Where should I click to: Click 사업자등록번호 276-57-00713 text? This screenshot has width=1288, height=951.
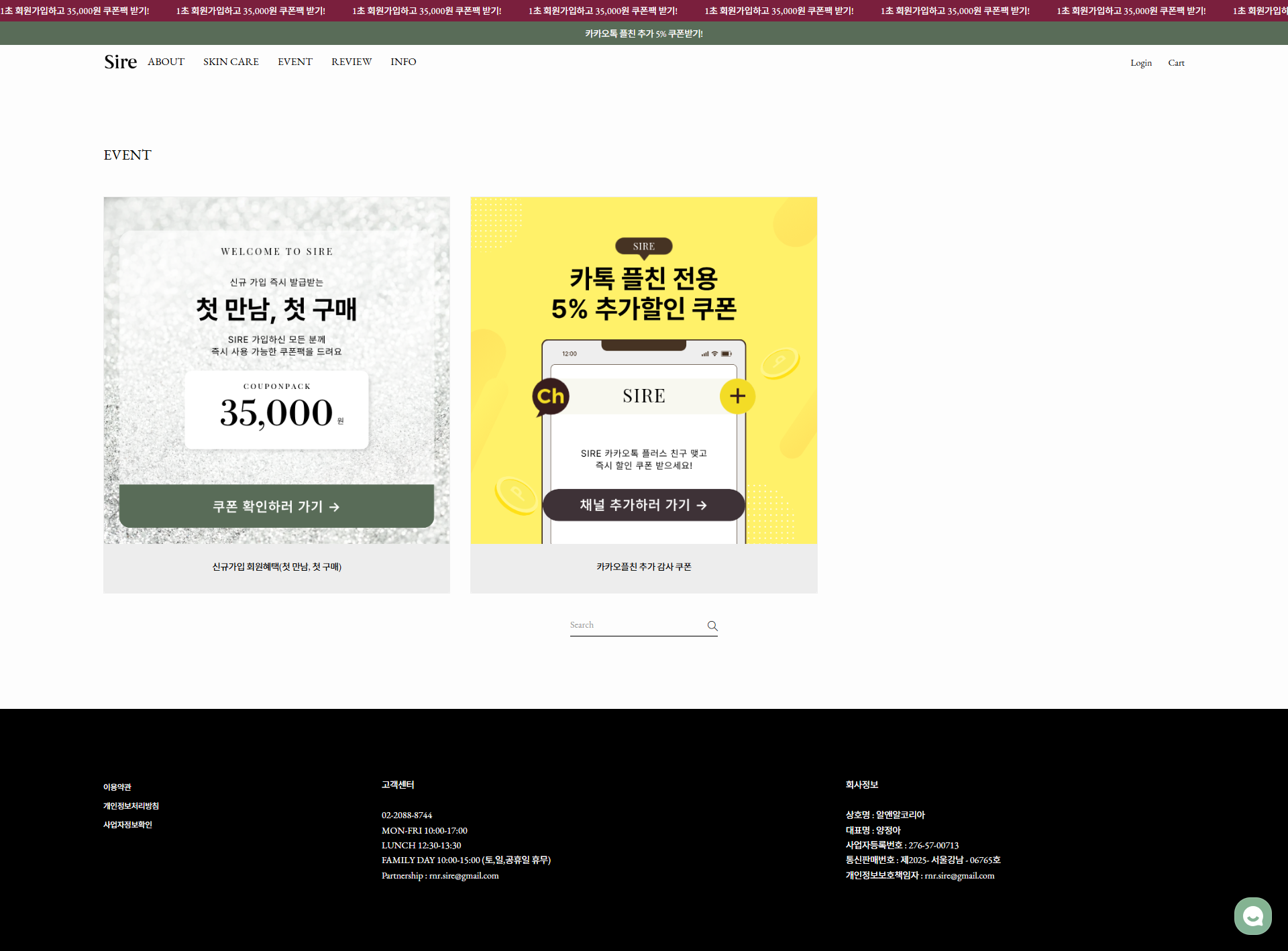pyautogui.click(x=902, y=846)
